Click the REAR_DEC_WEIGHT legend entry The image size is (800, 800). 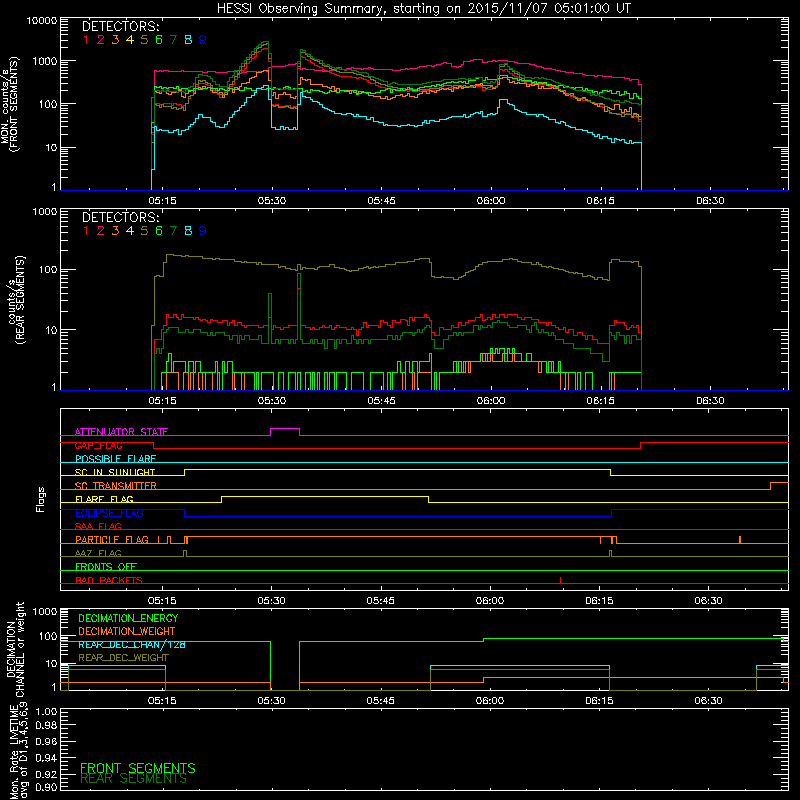[x=123, y=658]
